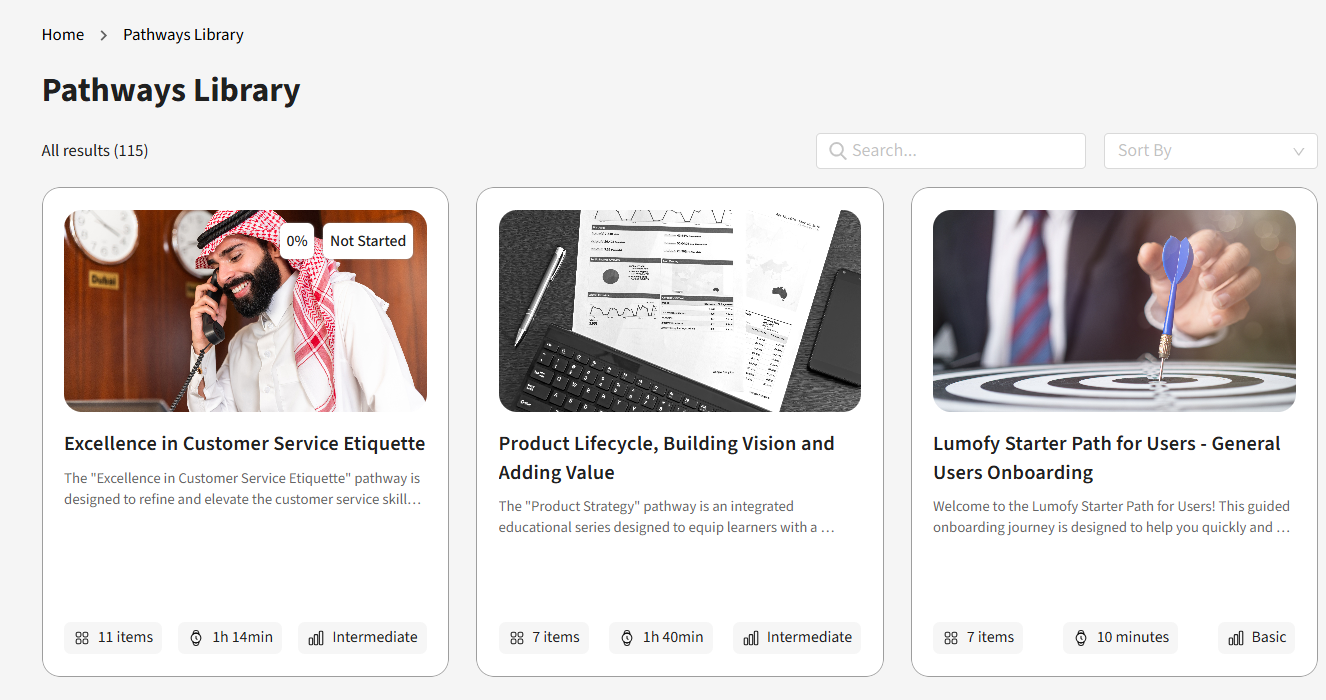Click the Sort By chevron arrow
Screen dimensions: 1326x700
(x=1298, y=152)
